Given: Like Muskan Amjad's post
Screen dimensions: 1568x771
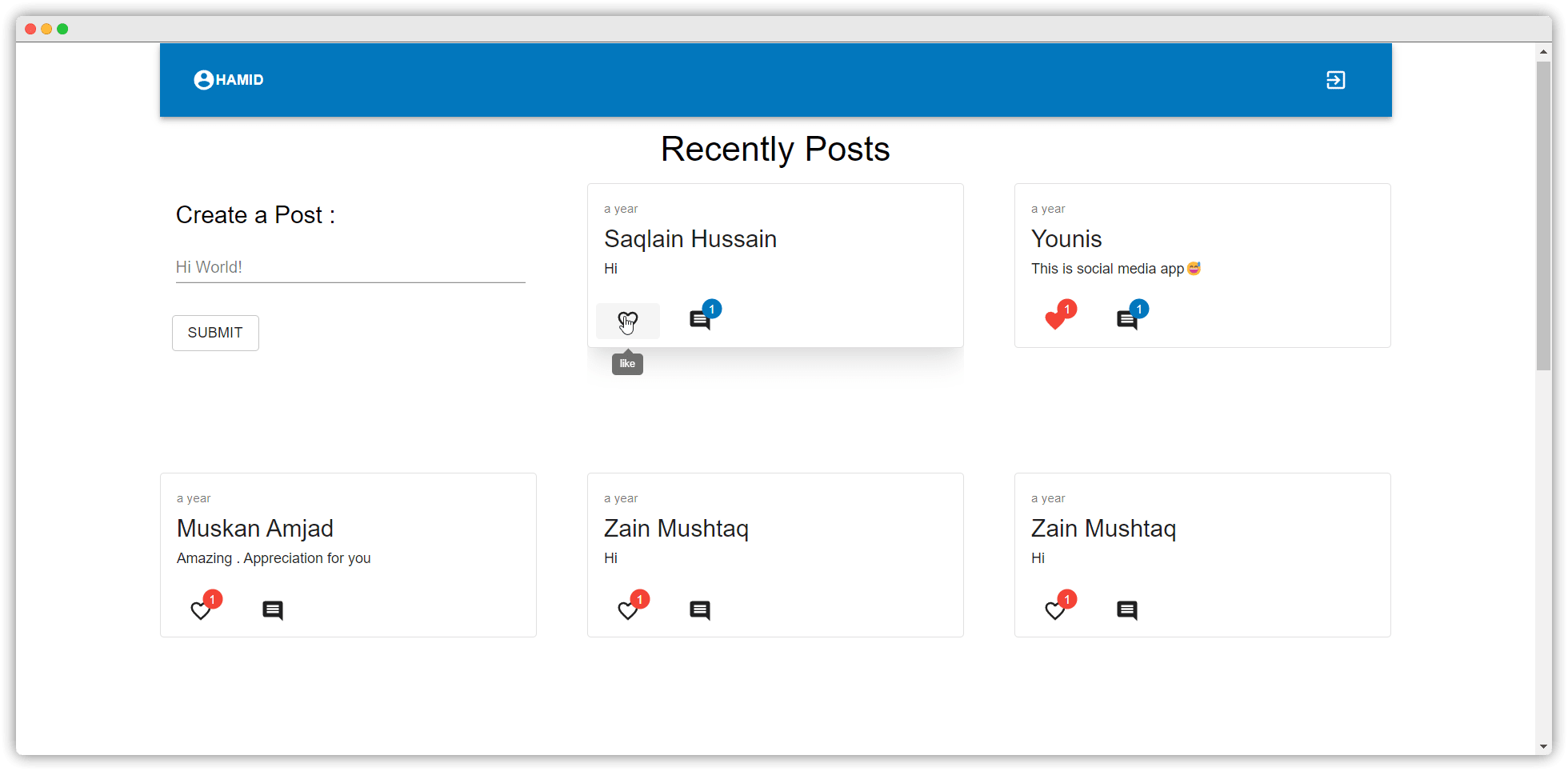Looking at the screenshot, I should 201,611.
